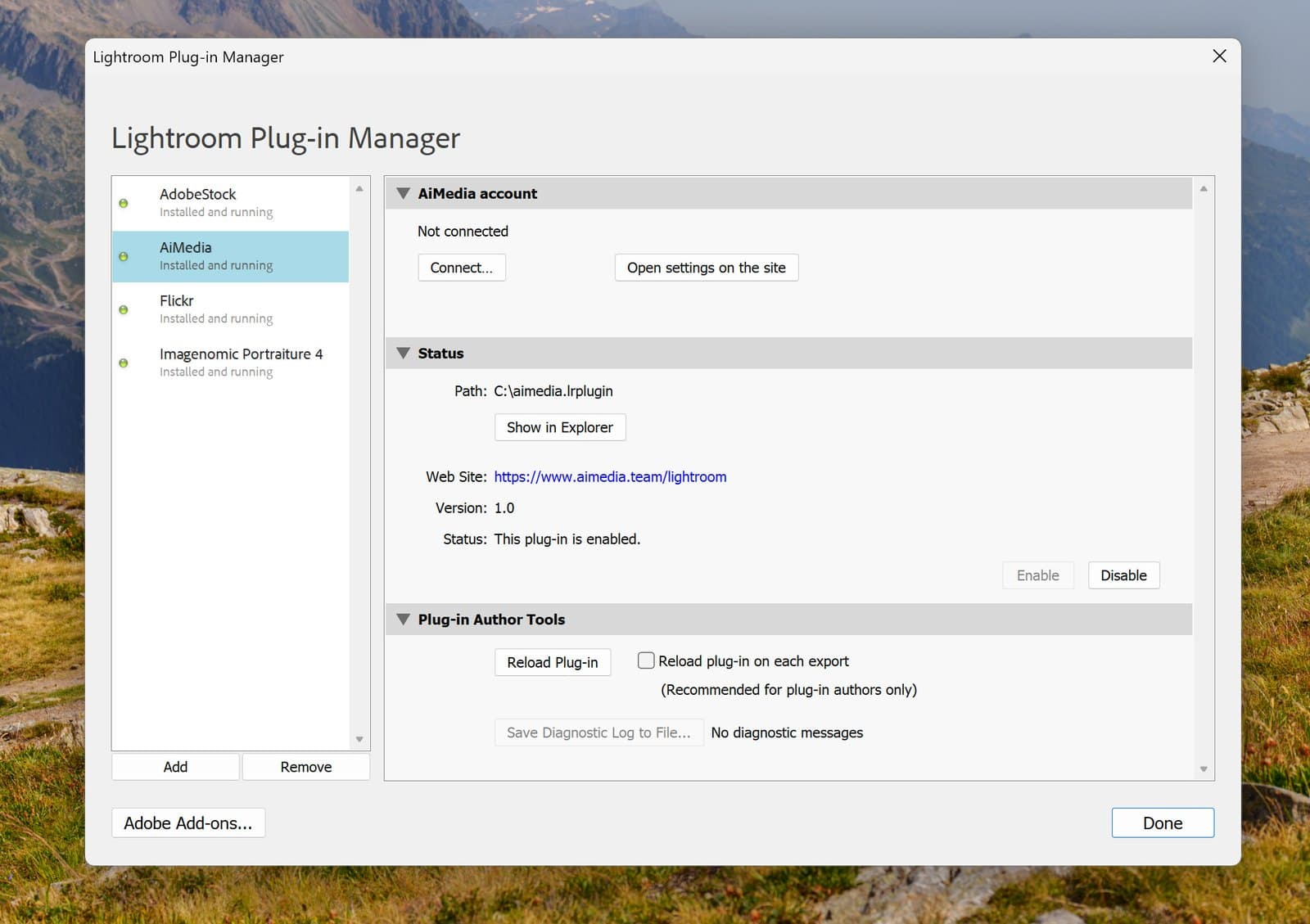Click the 'Not connected' status text

(463, 232)
